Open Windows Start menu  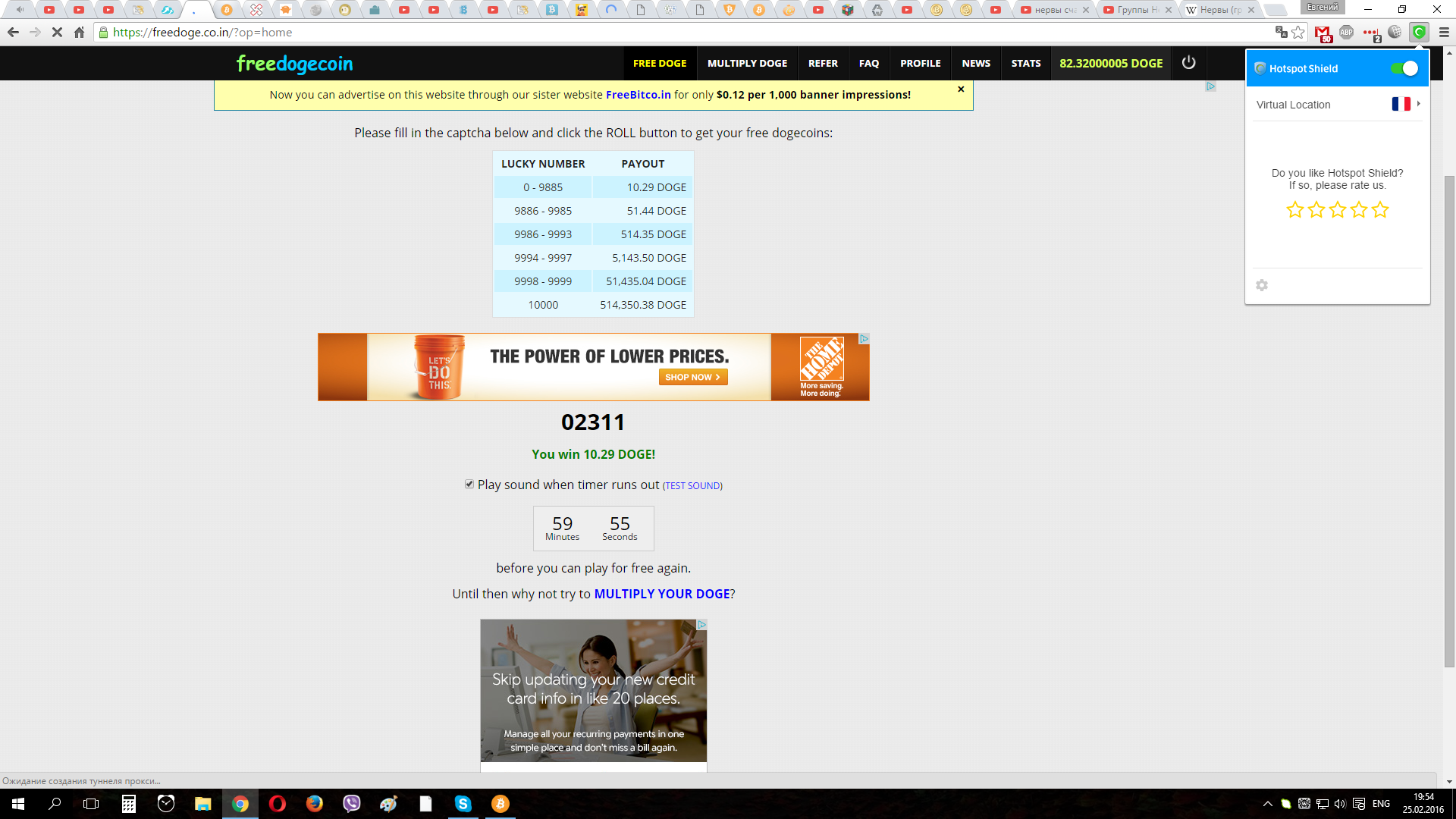click(18, 804)
